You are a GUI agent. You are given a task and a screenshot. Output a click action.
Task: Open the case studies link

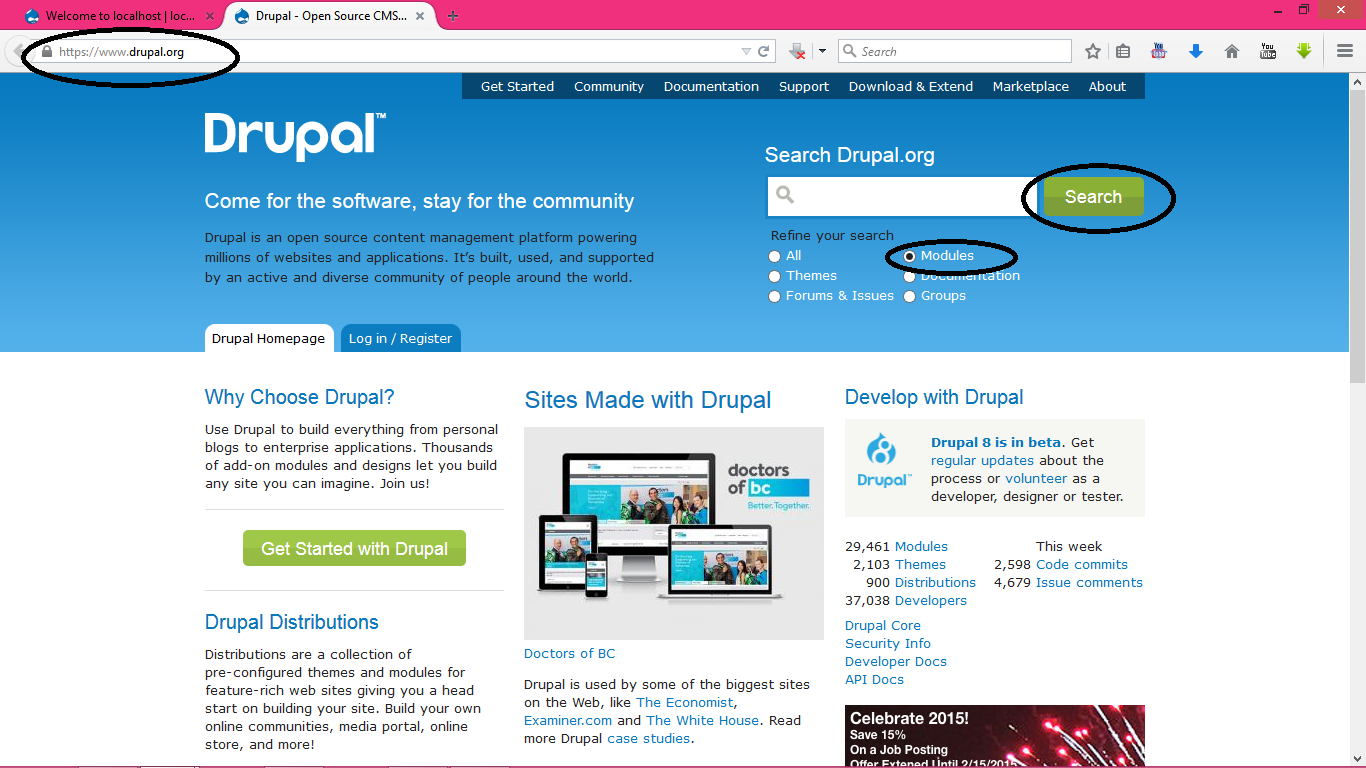click(x=649, y=738)
